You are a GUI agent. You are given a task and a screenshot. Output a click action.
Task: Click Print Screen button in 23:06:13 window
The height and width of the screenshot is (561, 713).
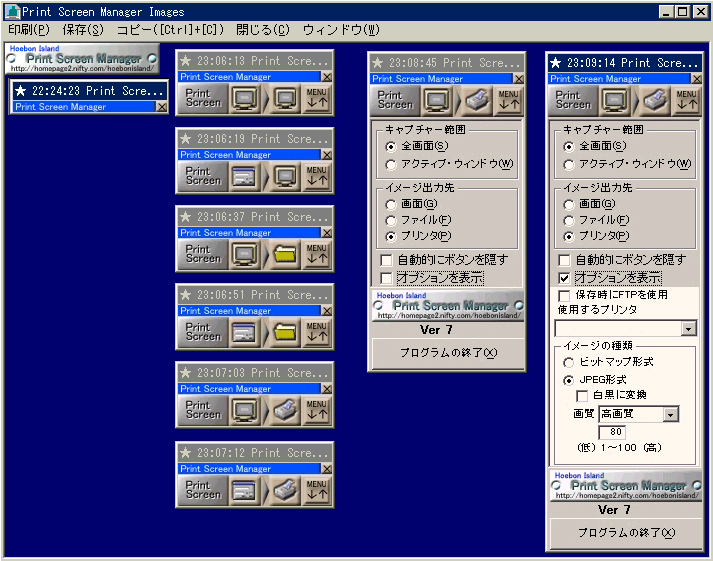coord(203,98)
